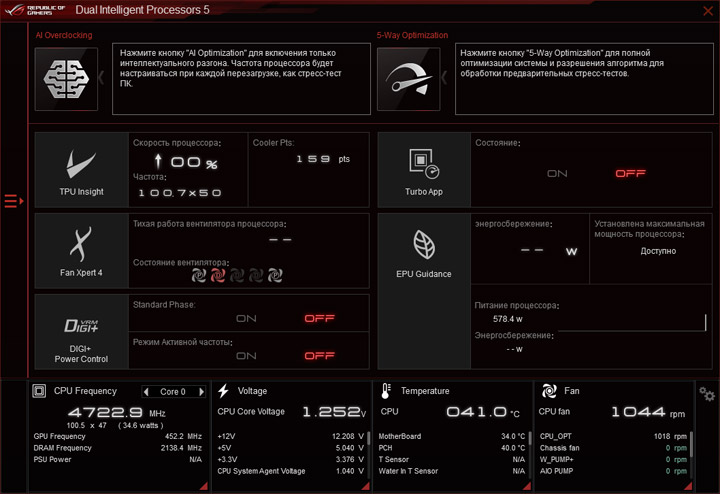Turn Turbo App state OFF
The image size is (720, 494).
(630, 174)
